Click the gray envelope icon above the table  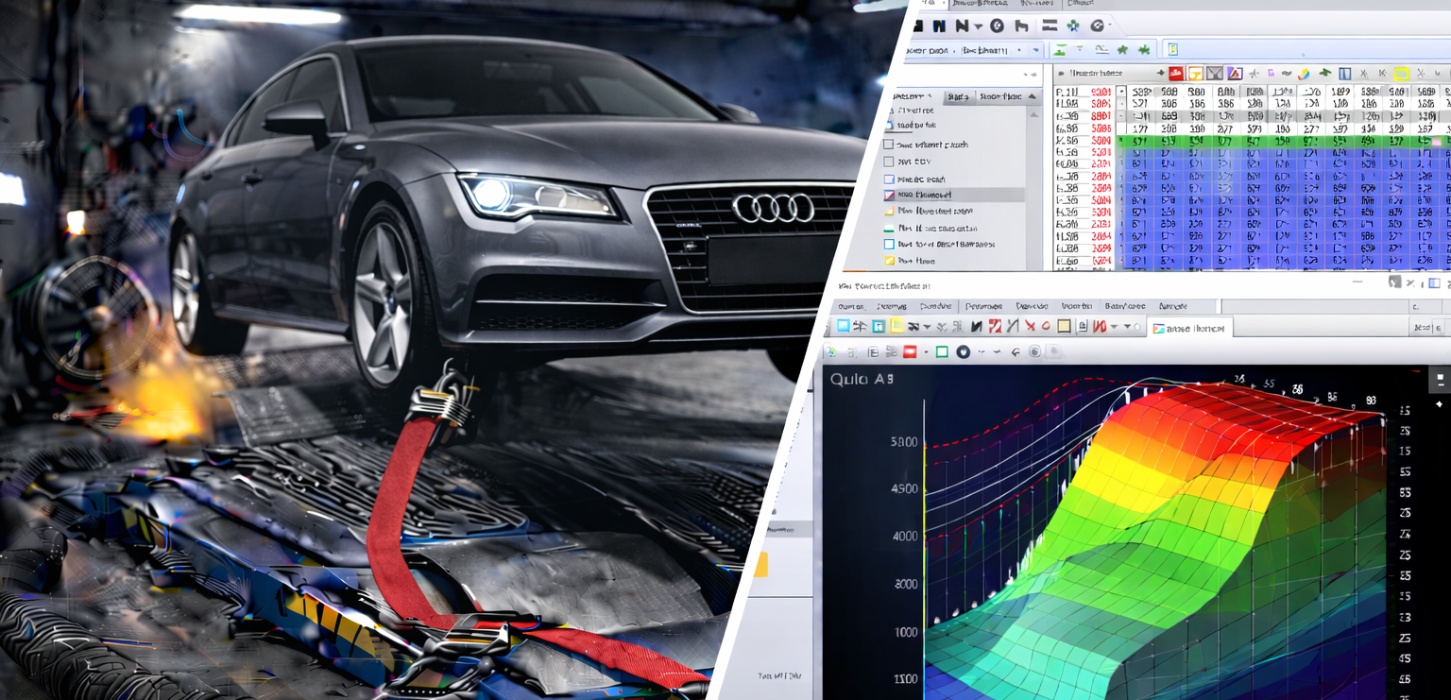[1214, 73]
